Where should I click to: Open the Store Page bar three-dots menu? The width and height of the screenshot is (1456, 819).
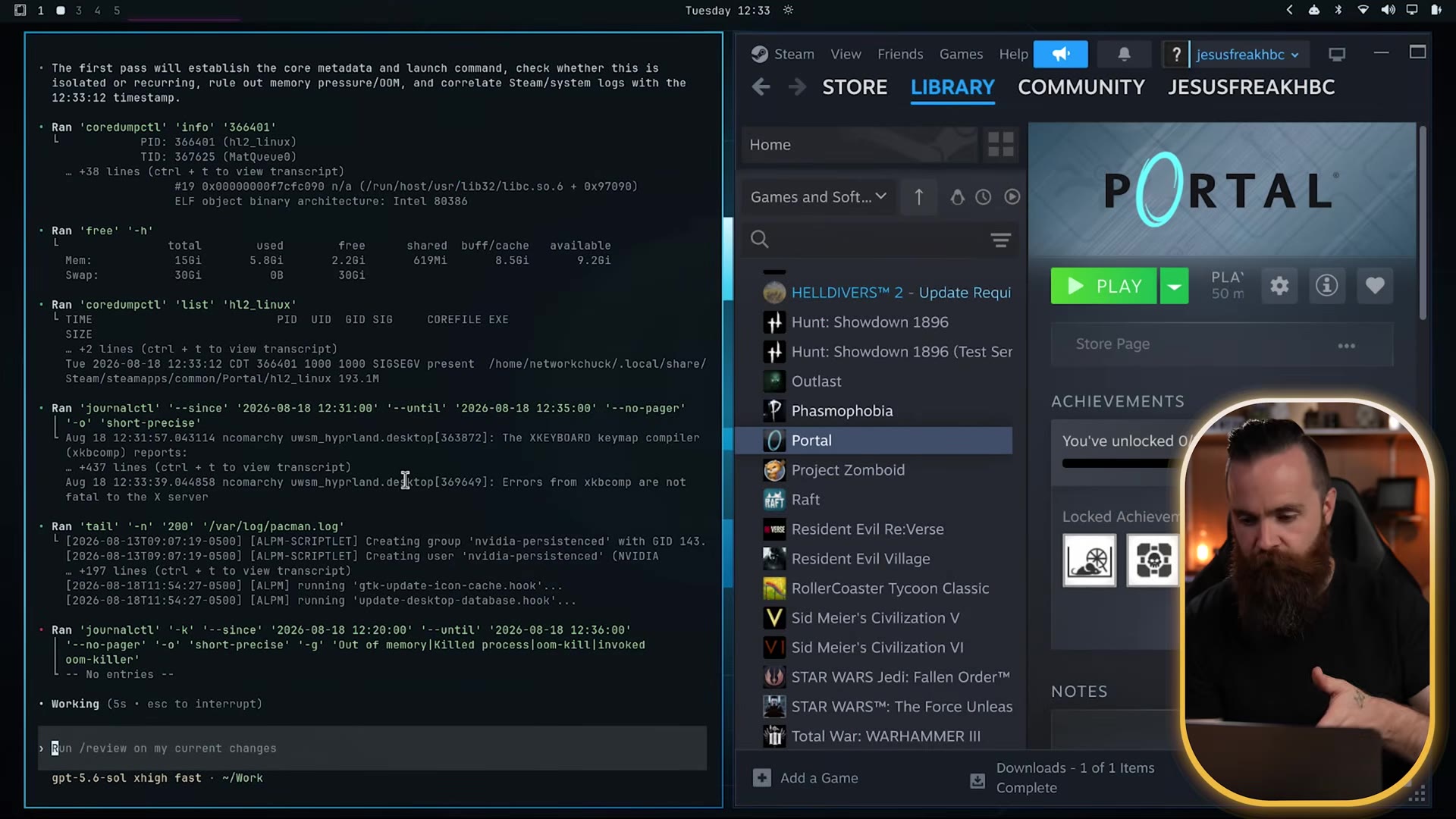[1346, 345]
